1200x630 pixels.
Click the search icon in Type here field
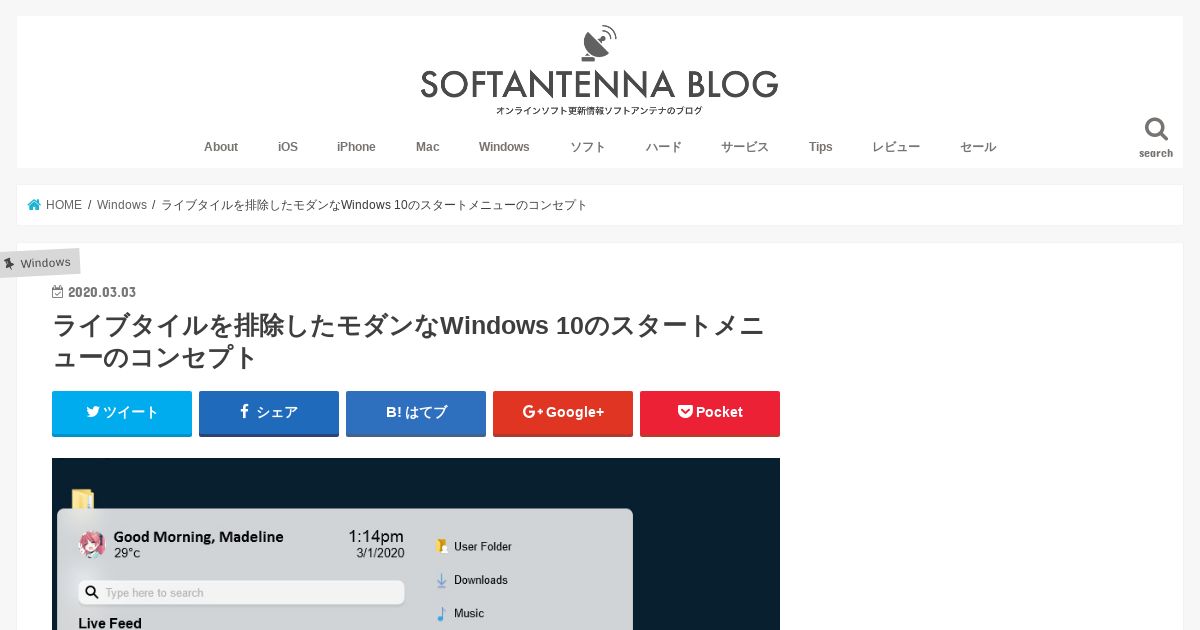[92, 592]
